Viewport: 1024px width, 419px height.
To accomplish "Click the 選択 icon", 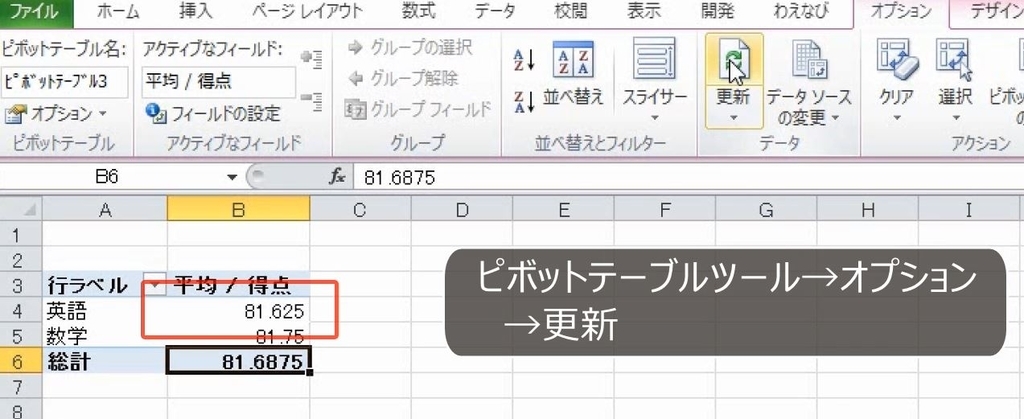I will [955, 60].
